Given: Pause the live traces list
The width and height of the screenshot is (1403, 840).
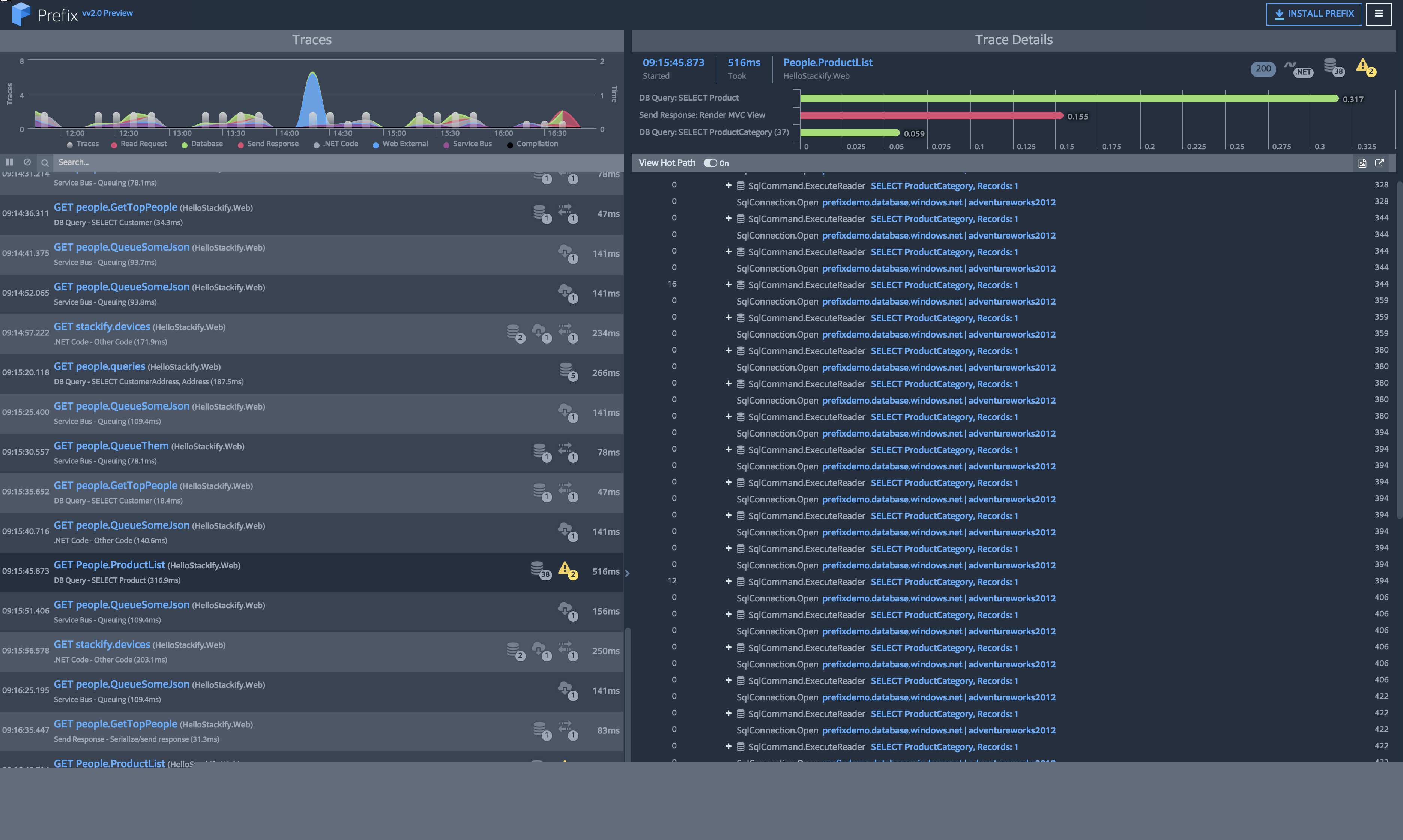Looking at the screenshot, I should click(x=9, y=162).
